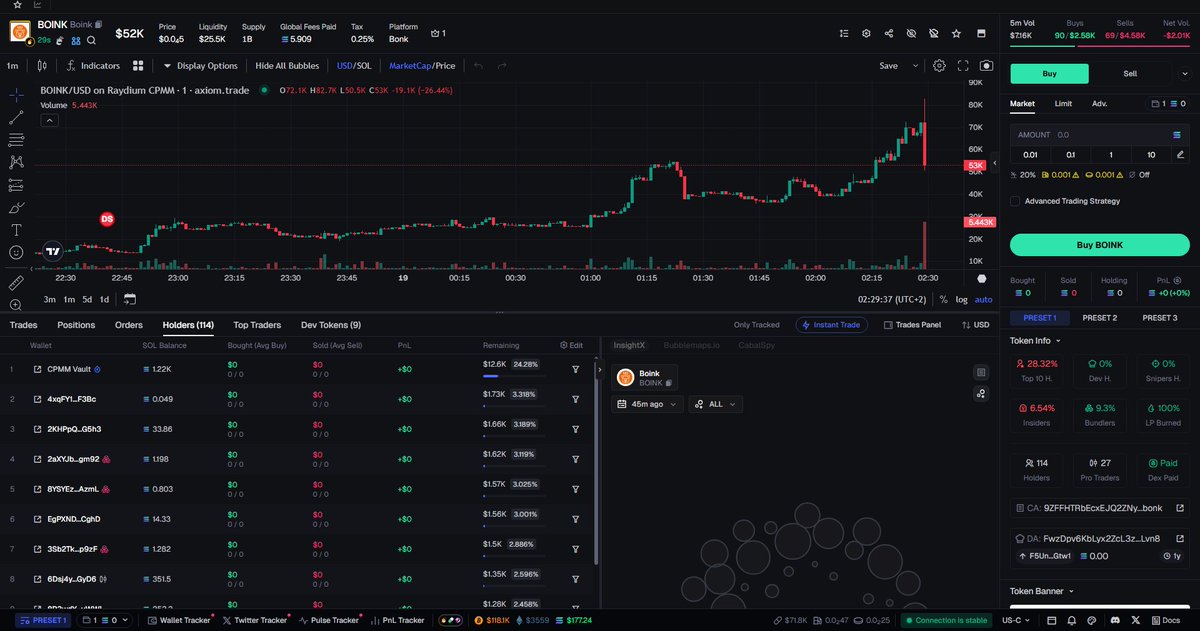Select the trend line drawing tool

(x=16, y=117)
